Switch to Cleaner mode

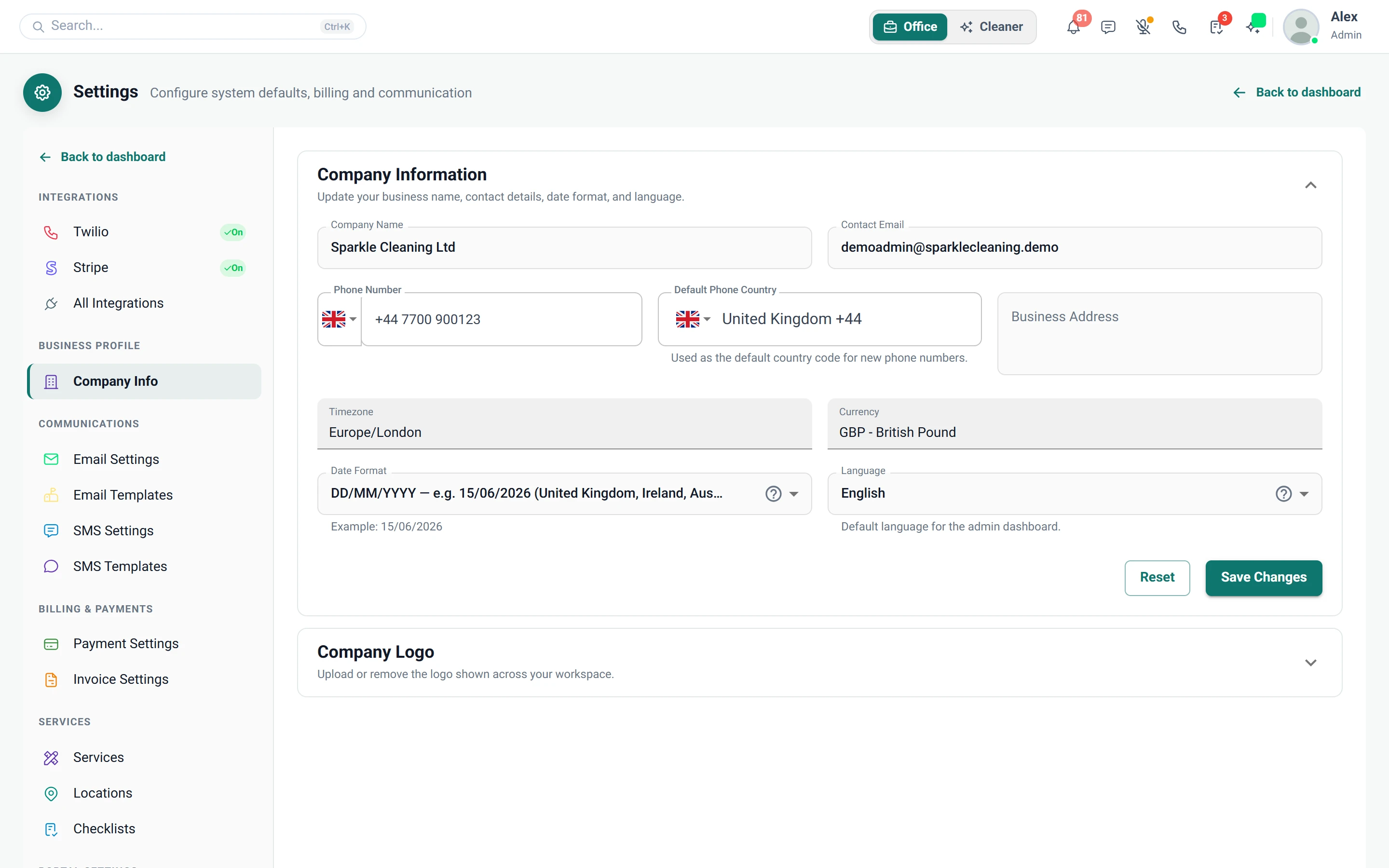pos(991,27)
